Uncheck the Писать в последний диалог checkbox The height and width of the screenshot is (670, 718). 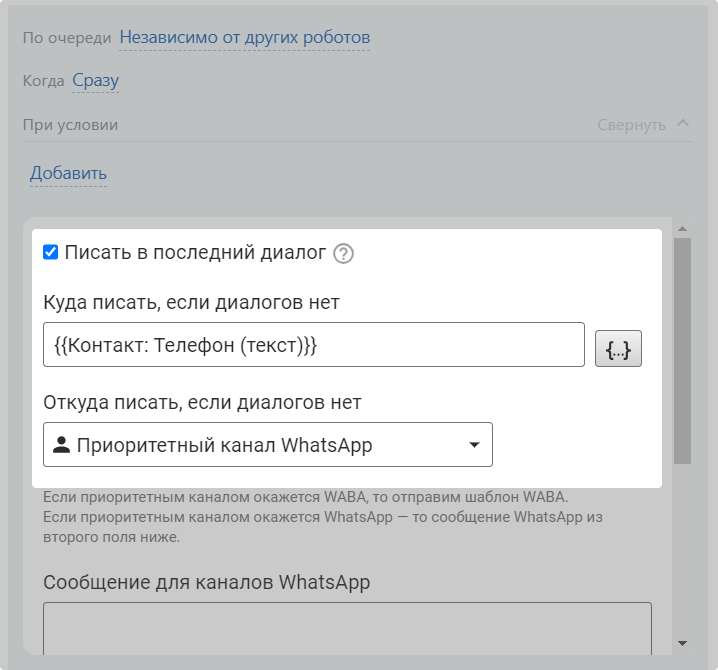[51, 253]
